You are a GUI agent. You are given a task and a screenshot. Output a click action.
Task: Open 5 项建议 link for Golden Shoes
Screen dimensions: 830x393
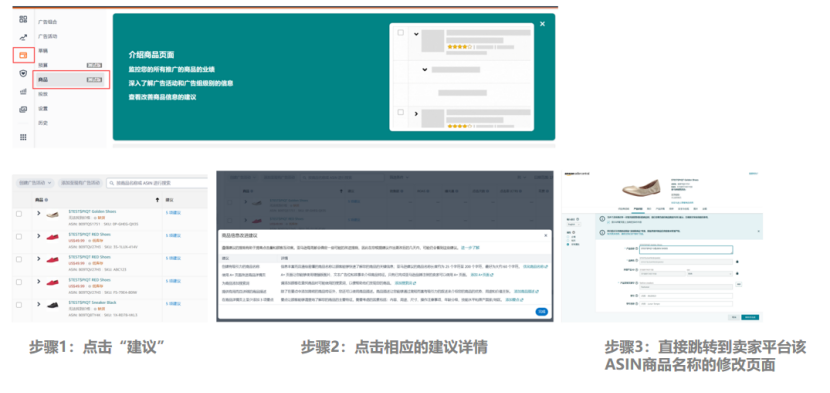pyautogui.click(x=174, y=212)
